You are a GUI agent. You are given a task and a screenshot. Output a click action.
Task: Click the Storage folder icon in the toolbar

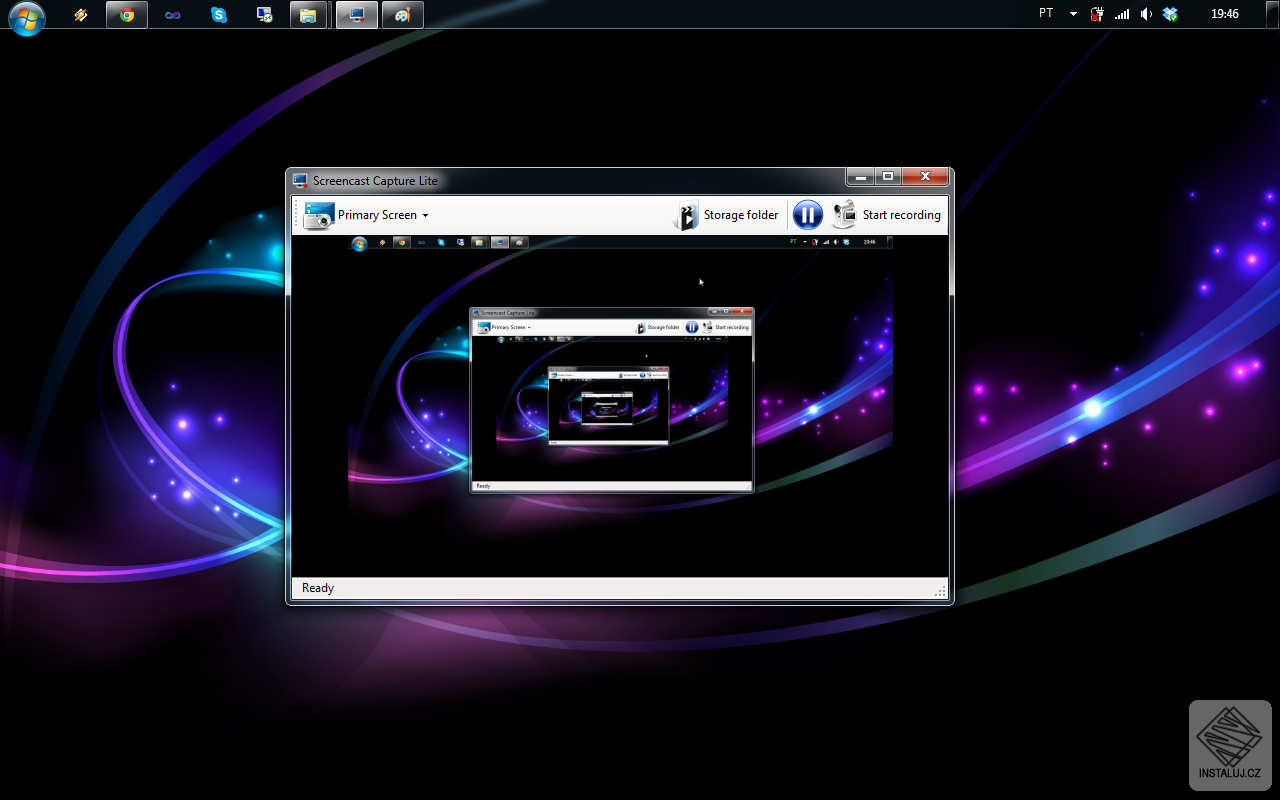686,214
